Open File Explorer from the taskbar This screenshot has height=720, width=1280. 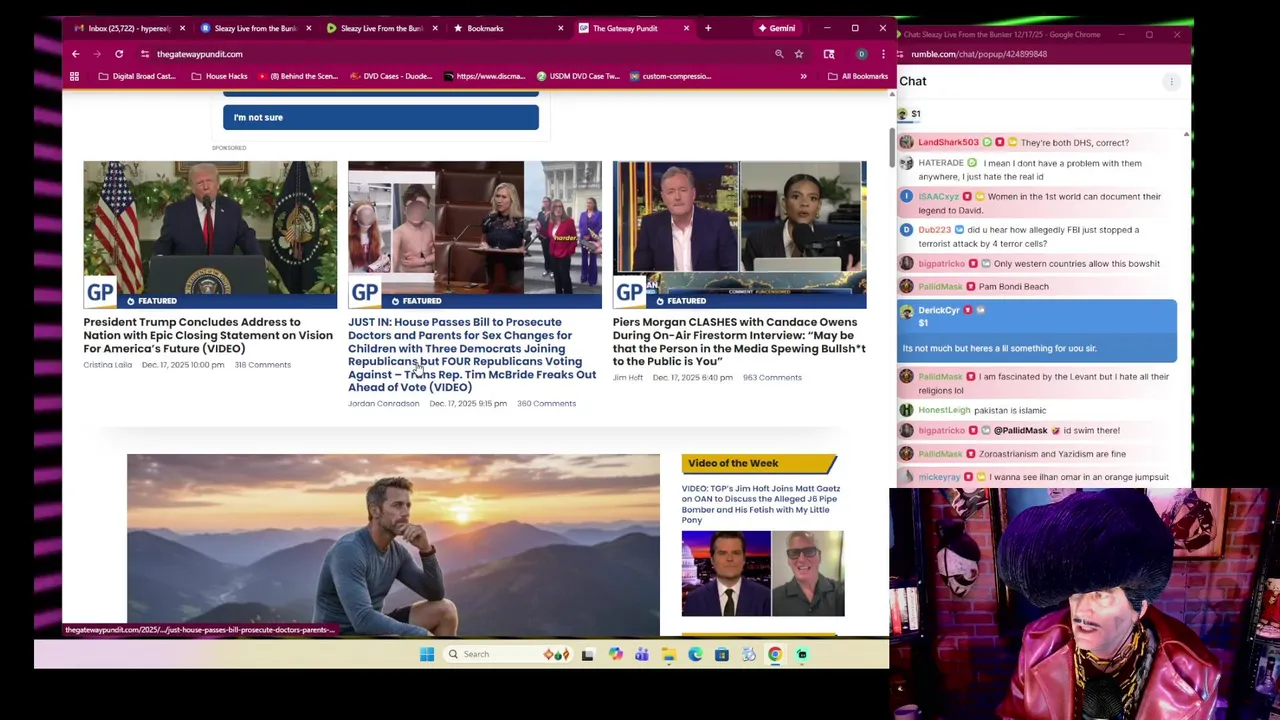pos(668,654)
